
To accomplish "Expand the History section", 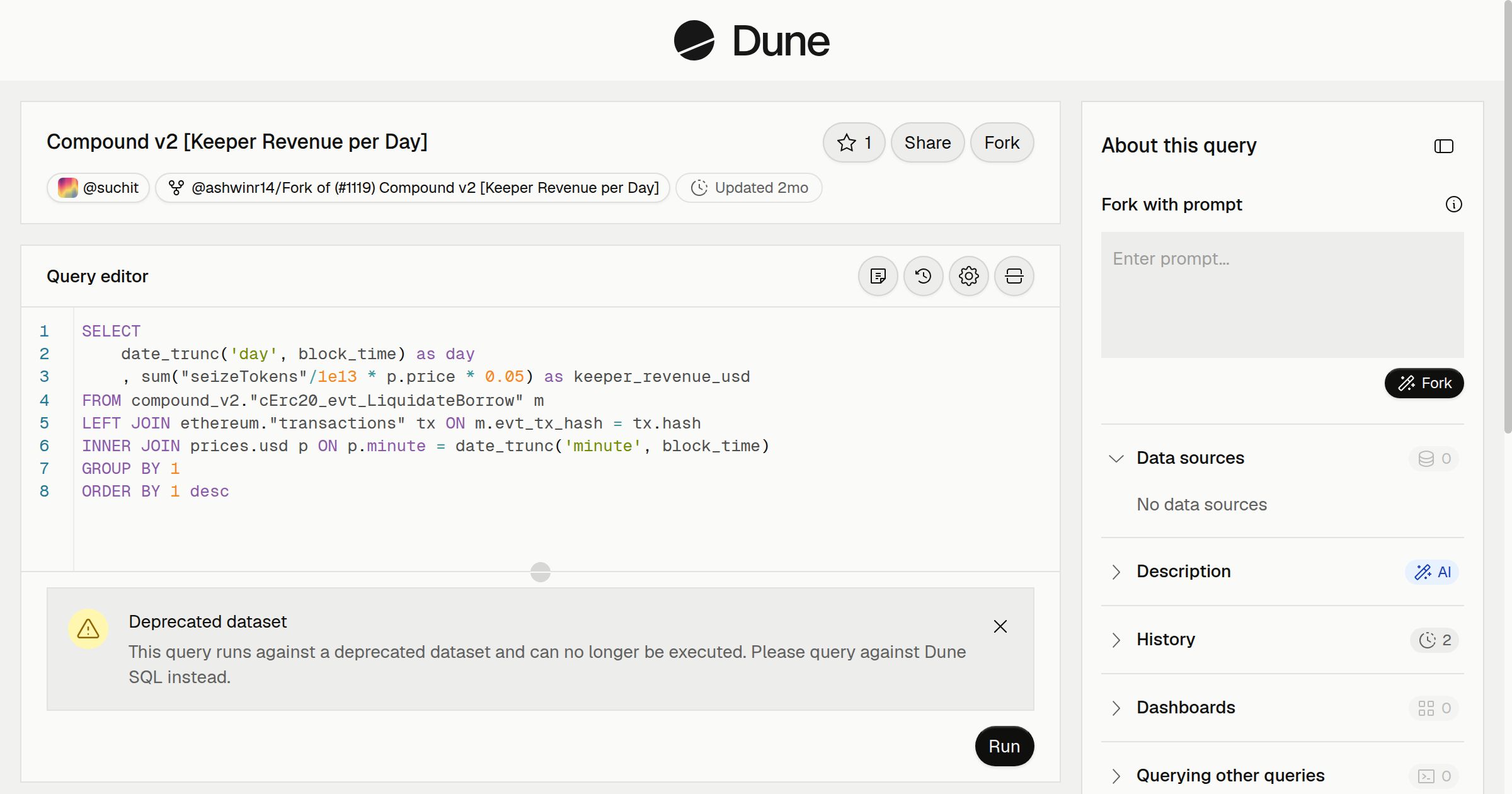I will tap(1116, 640).
